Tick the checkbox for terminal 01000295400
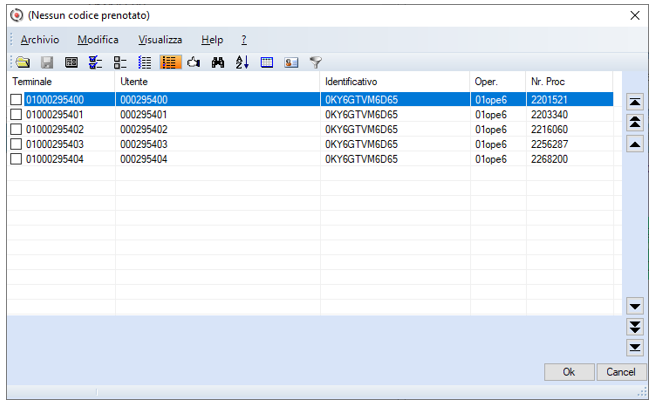This screenshot has width=658, height=410. tap(16, 100)
